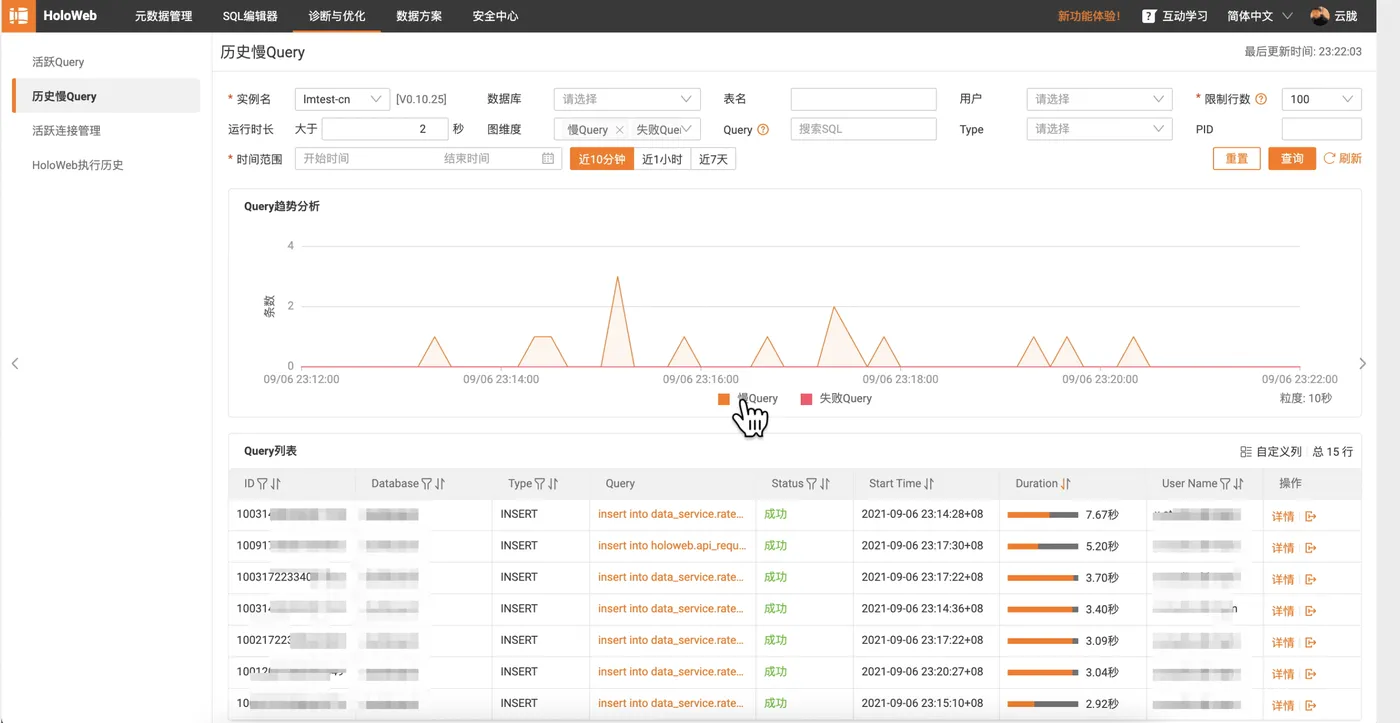
Task: Click the 表名 input field
Action: [x=863, y=99]
